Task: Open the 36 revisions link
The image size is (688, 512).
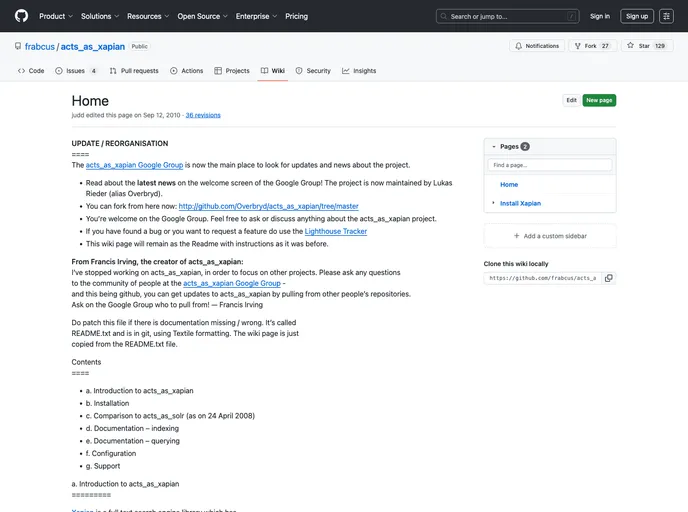Action: 203,115
